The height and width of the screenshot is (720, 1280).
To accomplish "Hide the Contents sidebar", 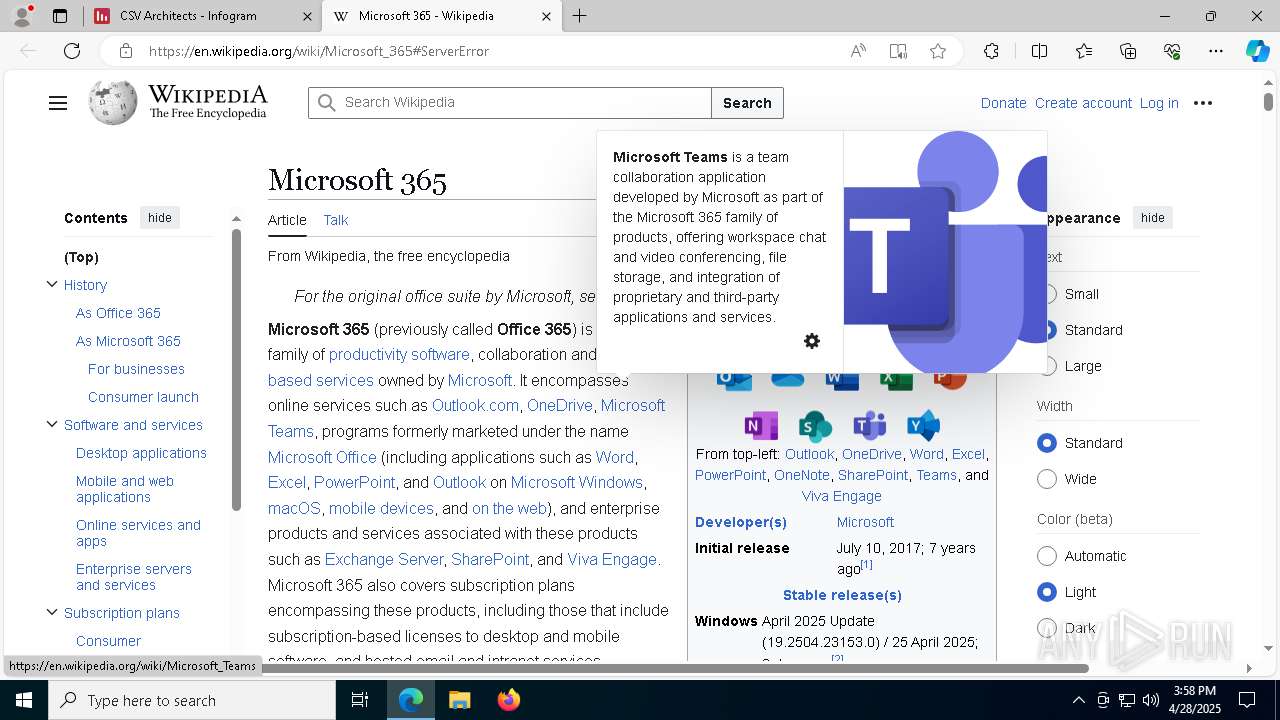I will (x=160, y=218).
